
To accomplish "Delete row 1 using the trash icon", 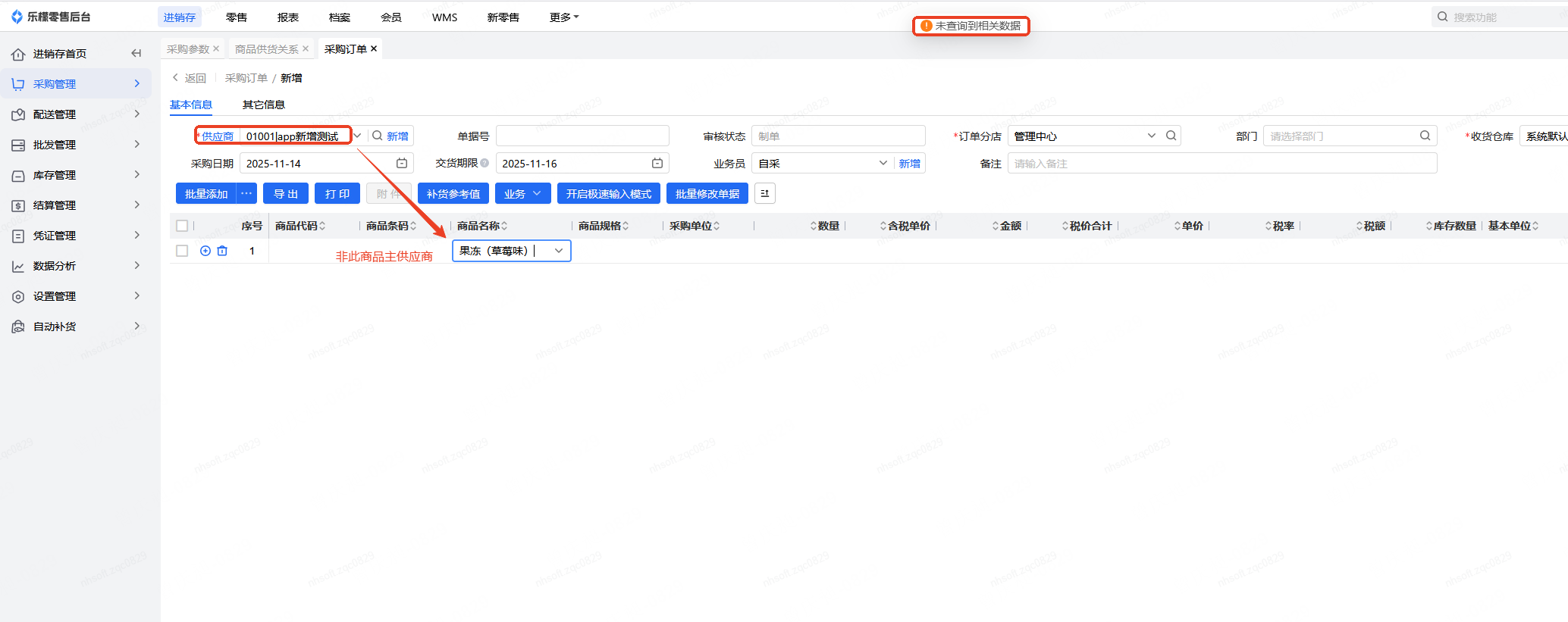I will (x=222, y=251).
